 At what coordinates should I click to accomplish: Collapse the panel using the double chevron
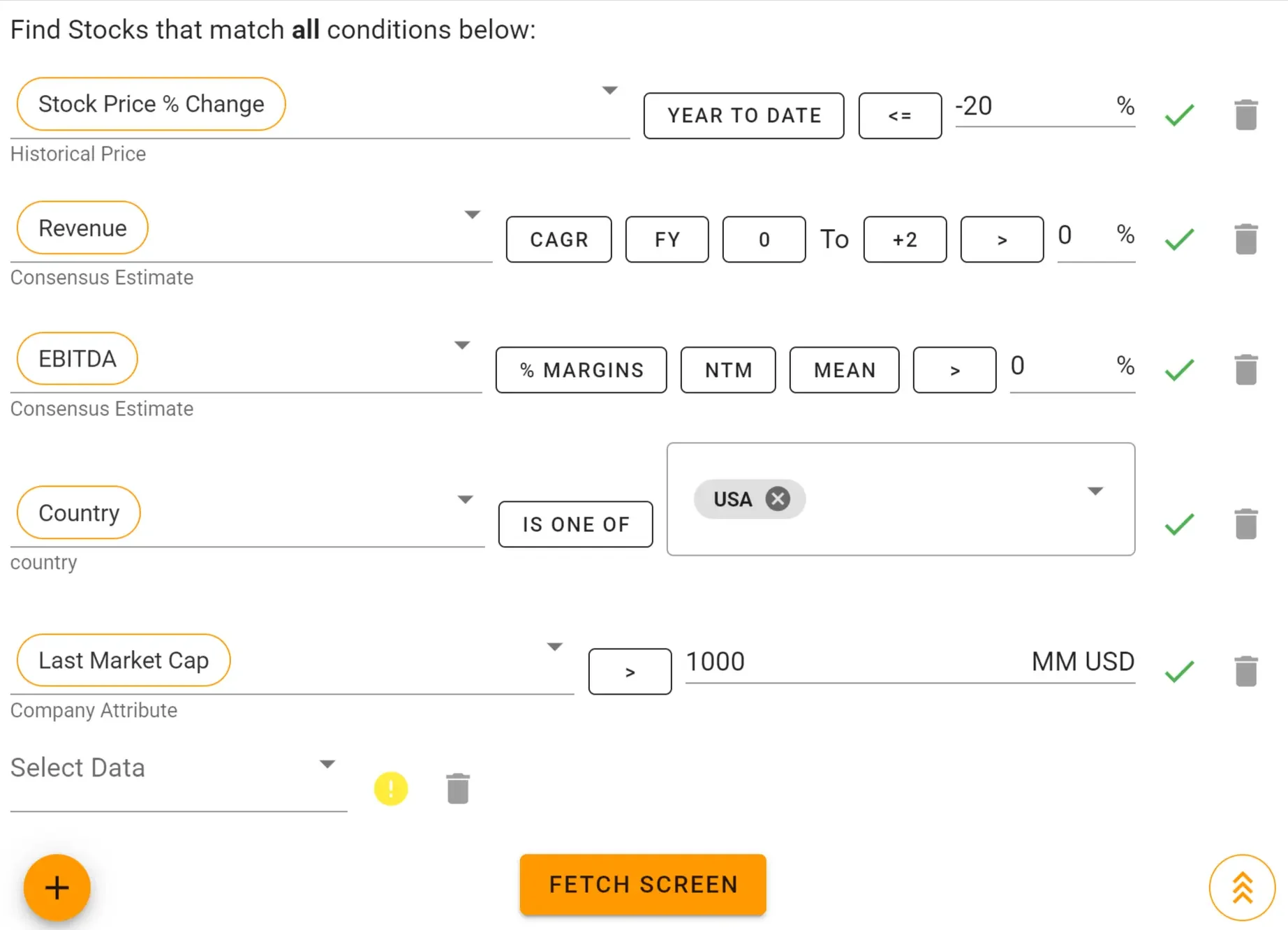(x=1241, y=887)
